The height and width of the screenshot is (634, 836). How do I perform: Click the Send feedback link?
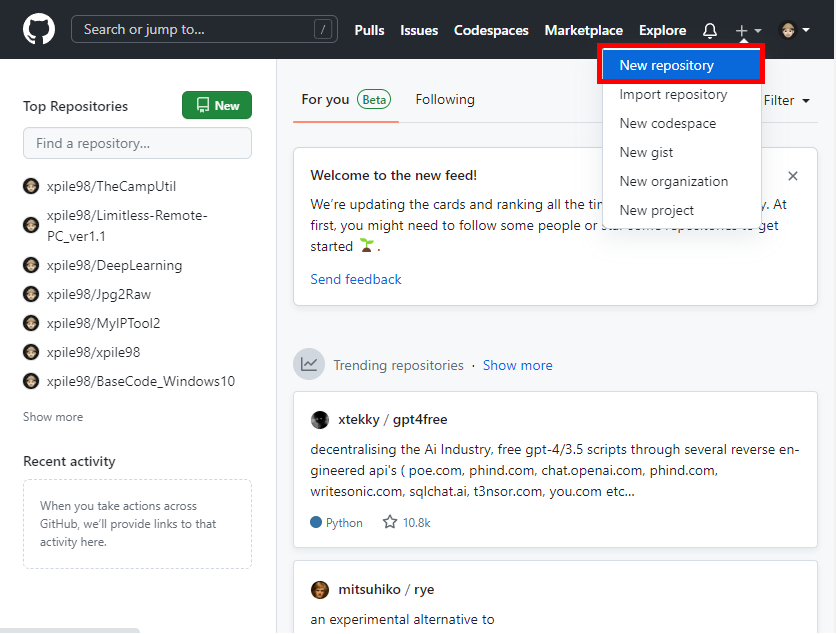[x=356, y=279]
